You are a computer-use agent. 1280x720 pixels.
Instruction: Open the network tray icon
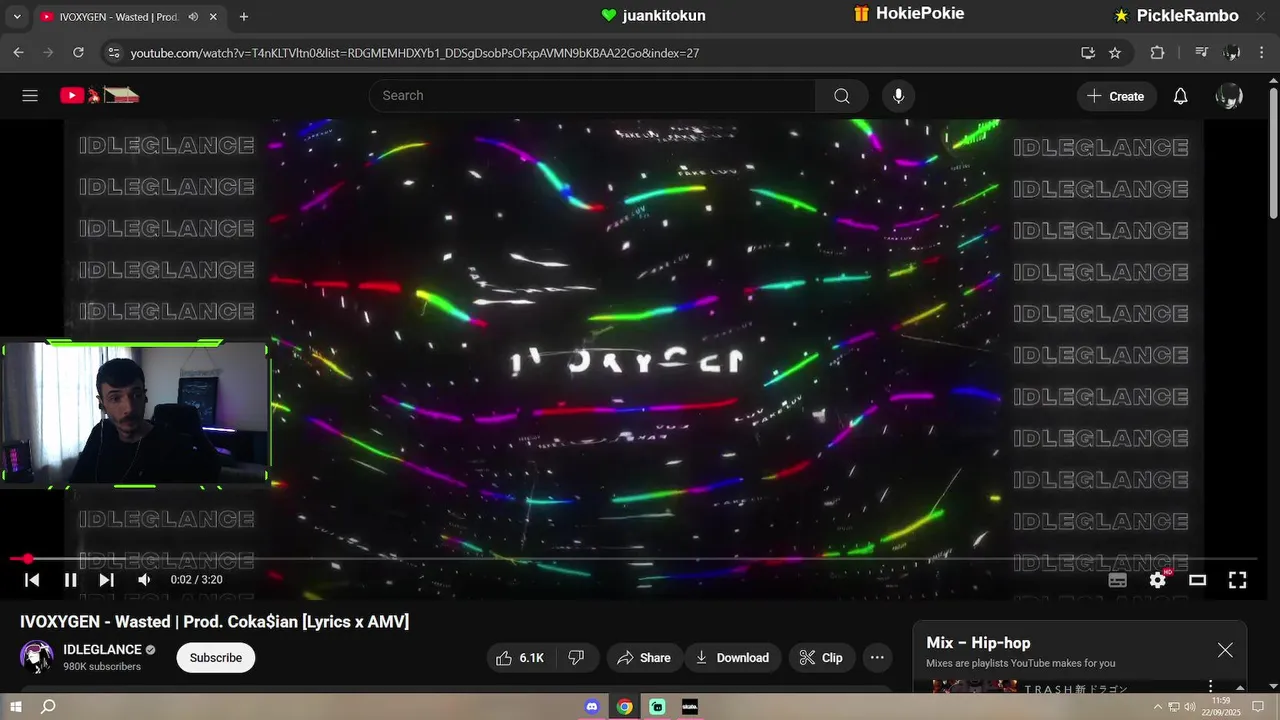1174,707
